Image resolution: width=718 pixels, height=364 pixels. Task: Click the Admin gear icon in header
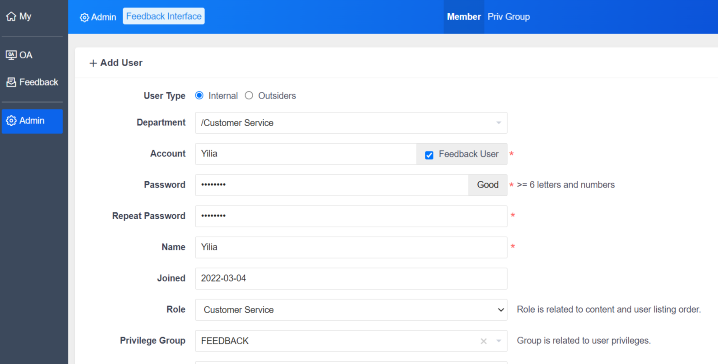tap(84, 17)
